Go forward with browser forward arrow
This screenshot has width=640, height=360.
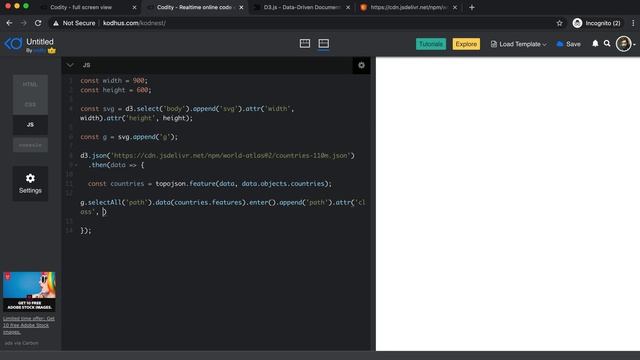(23, 23)
